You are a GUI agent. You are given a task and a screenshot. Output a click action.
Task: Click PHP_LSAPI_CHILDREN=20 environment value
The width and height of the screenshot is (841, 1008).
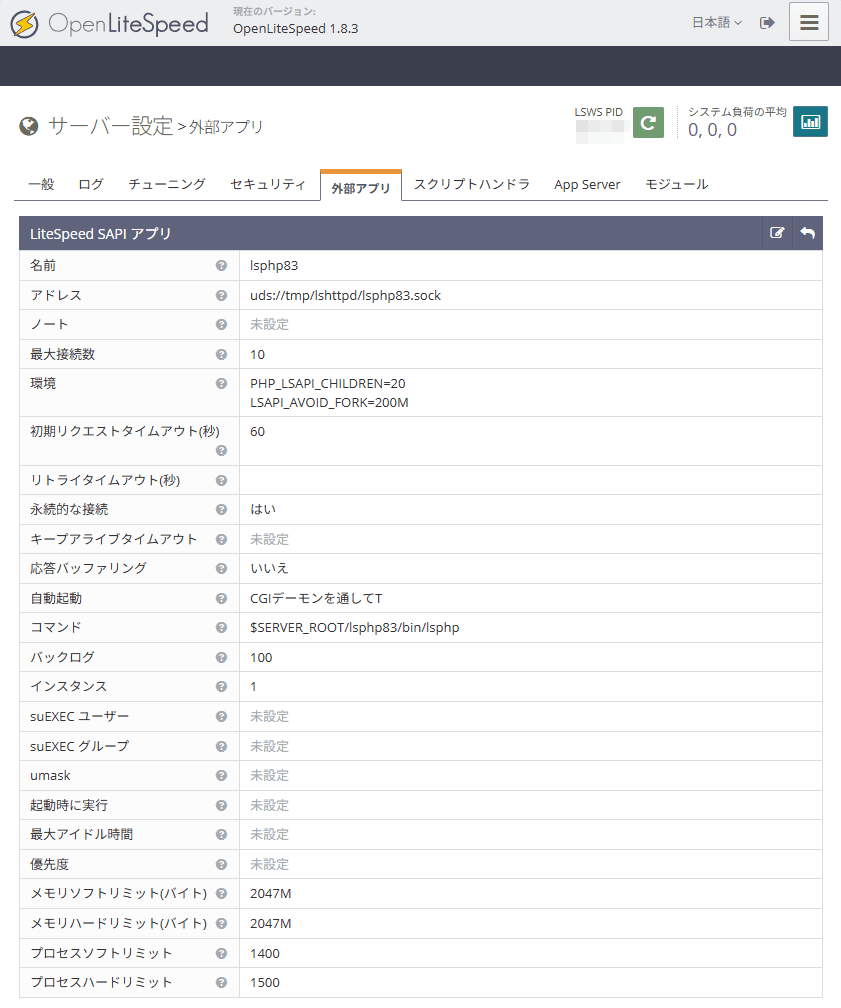coord(328,384)
